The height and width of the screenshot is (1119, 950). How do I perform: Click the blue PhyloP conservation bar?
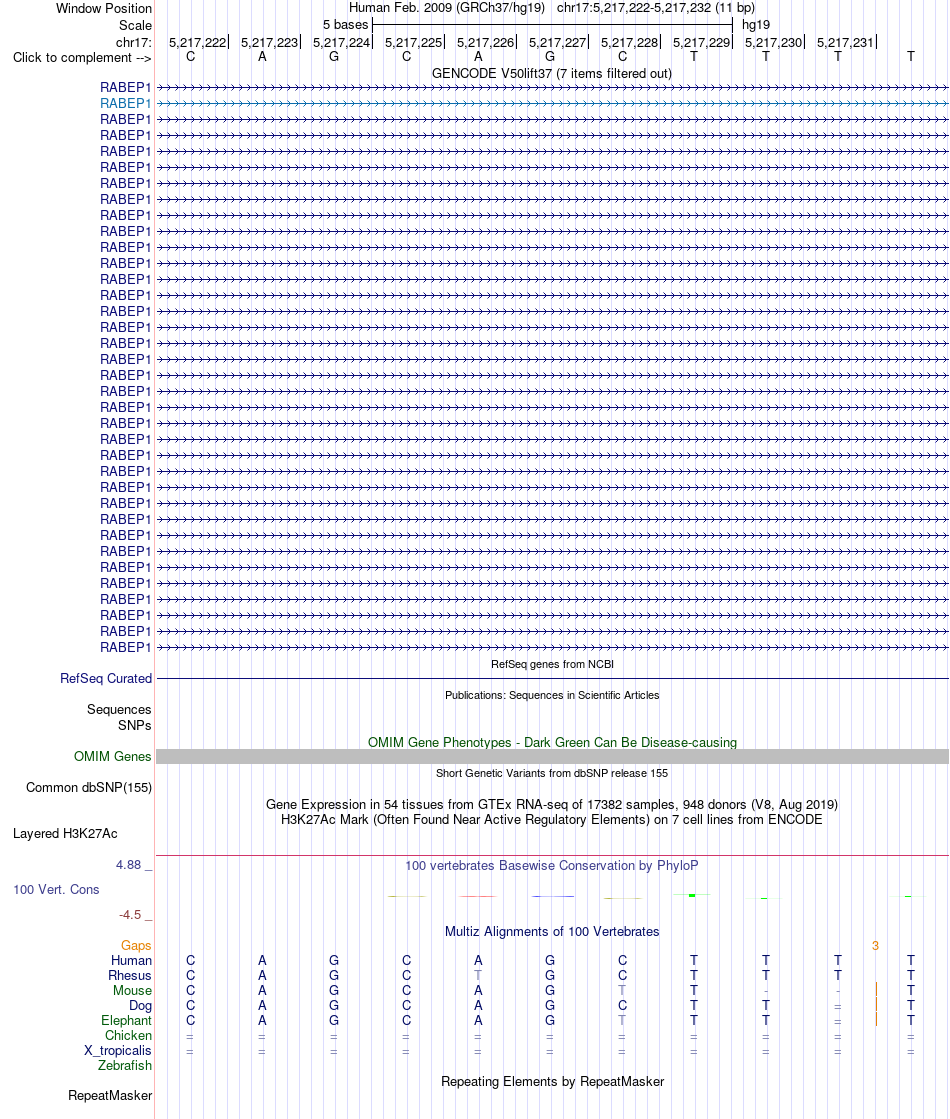tap(553, 896)
